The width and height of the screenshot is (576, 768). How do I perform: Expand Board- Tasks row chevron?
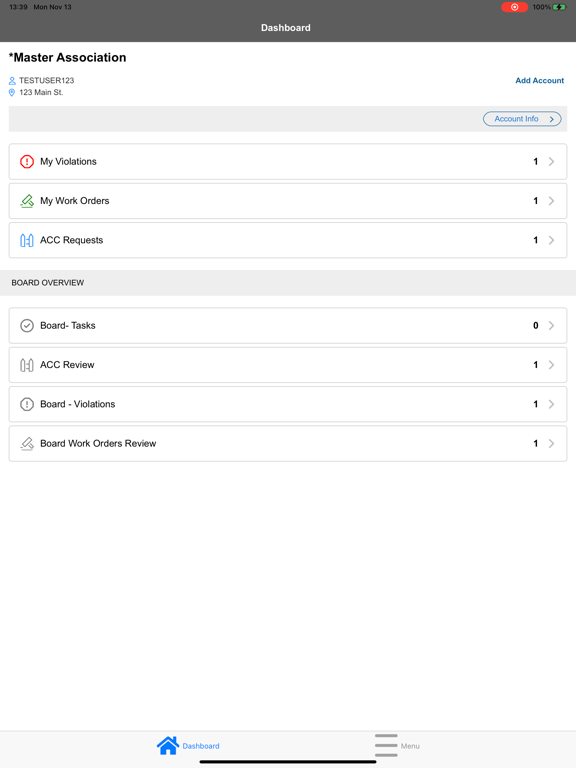coord(552,325)
